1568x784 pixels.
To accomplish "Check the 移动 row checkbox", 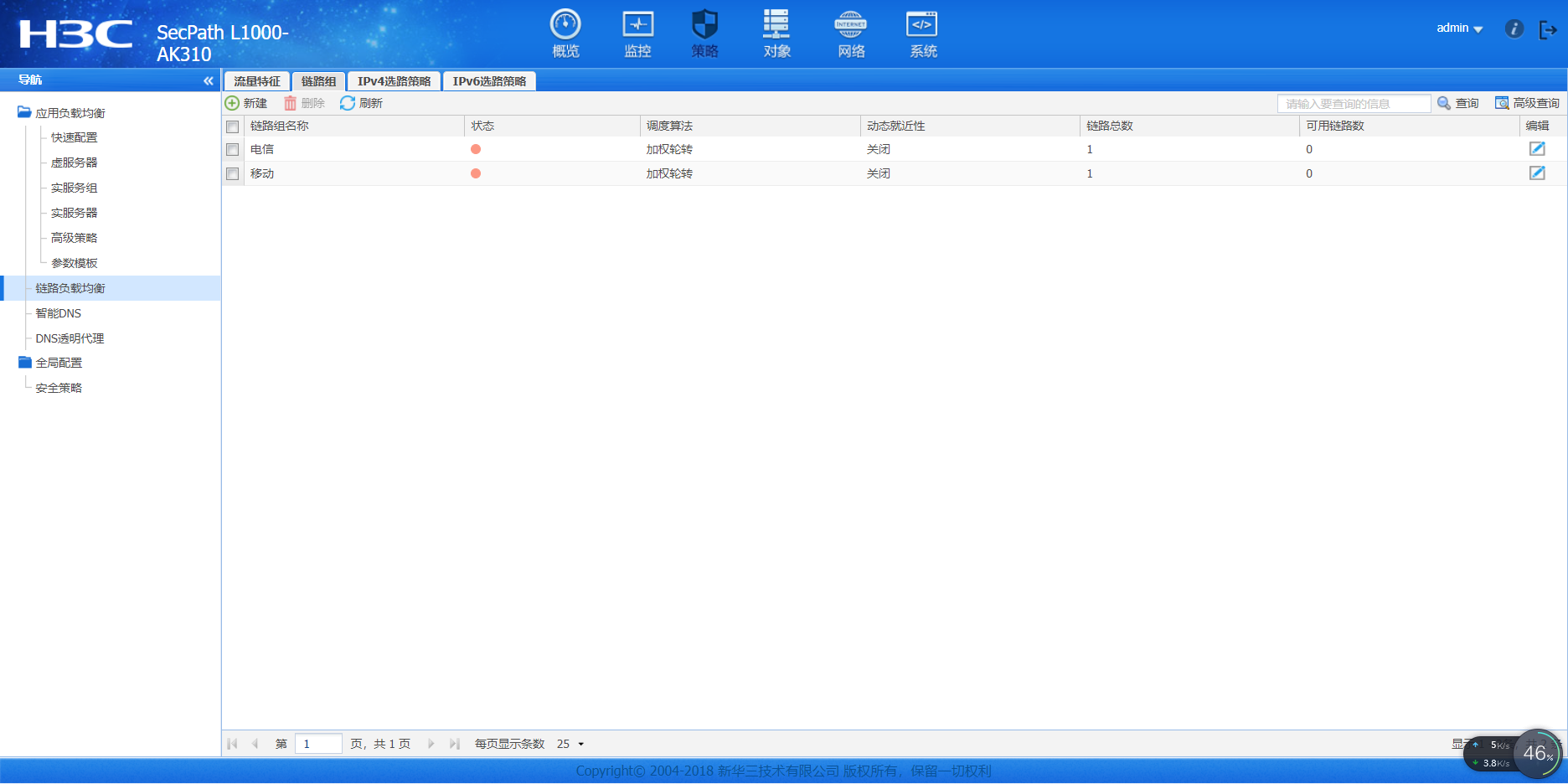I will click(233, 173).
